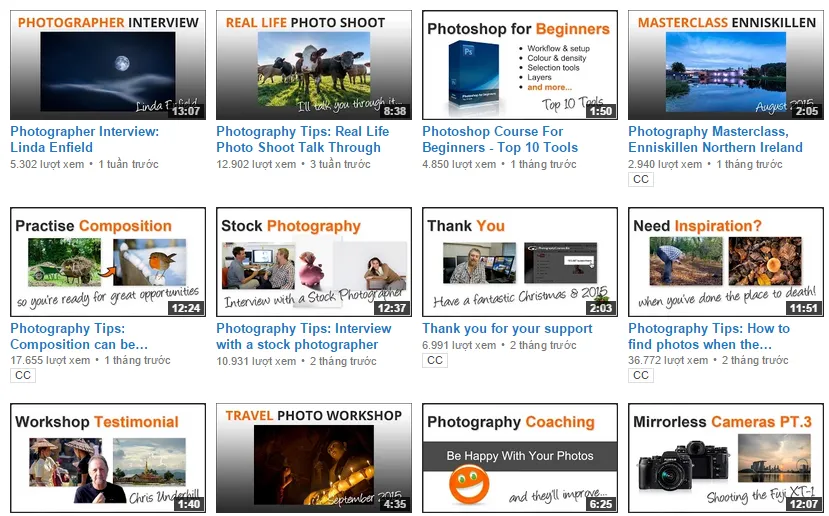This screenshot has width=829, height=516.
Task: Click 6:25 duration badge on Photography Coaching
Action: click(x=601, y=504)
